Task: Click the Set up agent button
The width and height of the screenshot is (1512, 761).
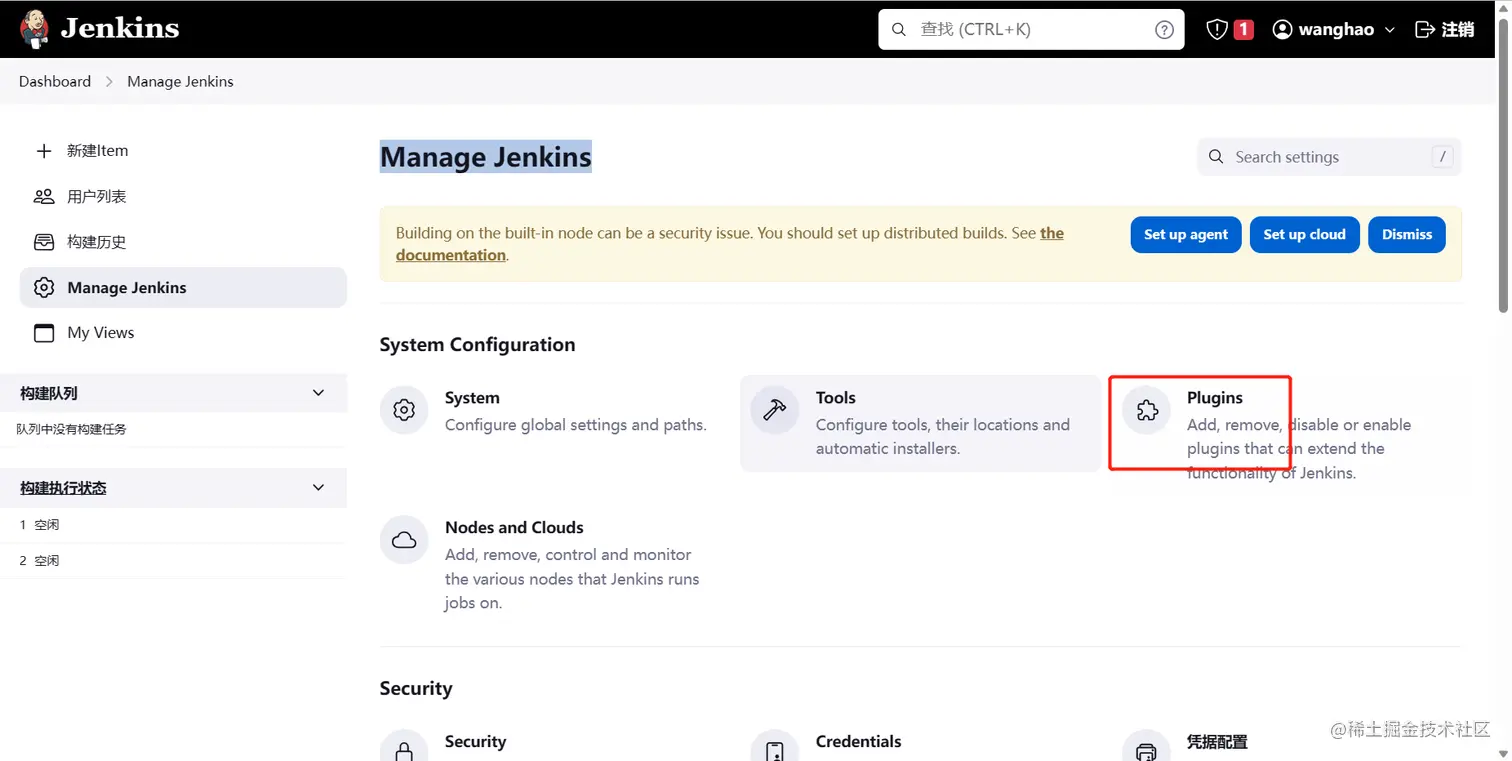Action: pyautogui.click(x=1186, y=234)
